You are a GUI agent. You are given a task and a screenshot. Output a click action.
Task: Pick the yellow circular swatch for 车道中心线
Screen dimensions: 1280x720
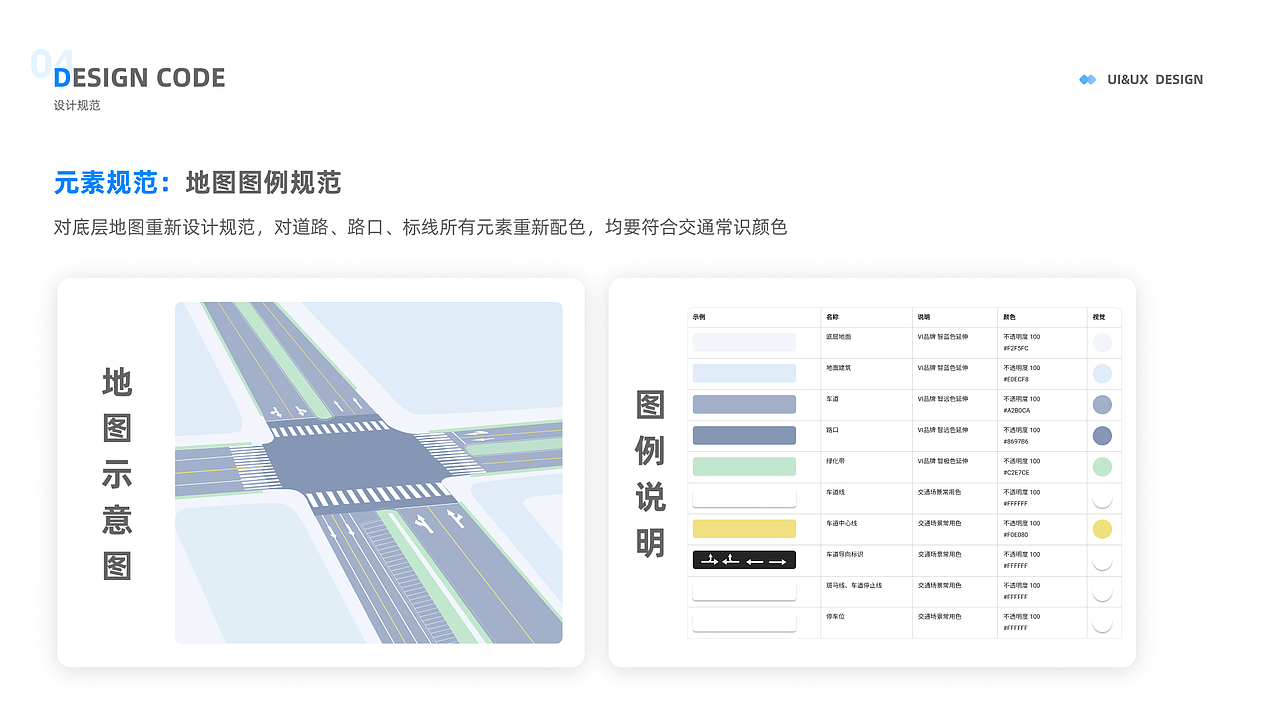[1102, 529]
